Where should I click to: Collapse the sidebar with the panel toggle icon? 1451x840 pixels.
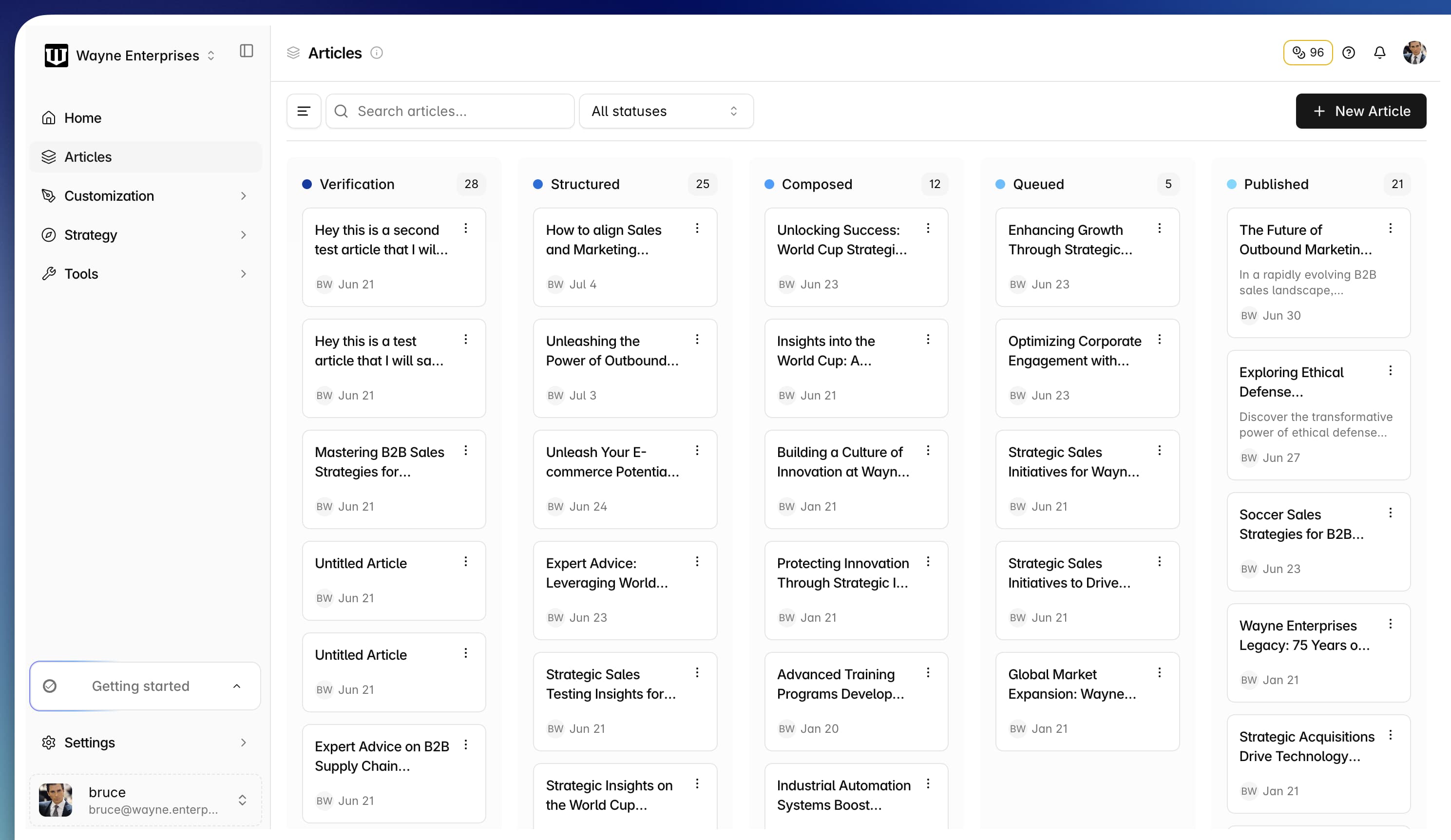coord(247,51)
